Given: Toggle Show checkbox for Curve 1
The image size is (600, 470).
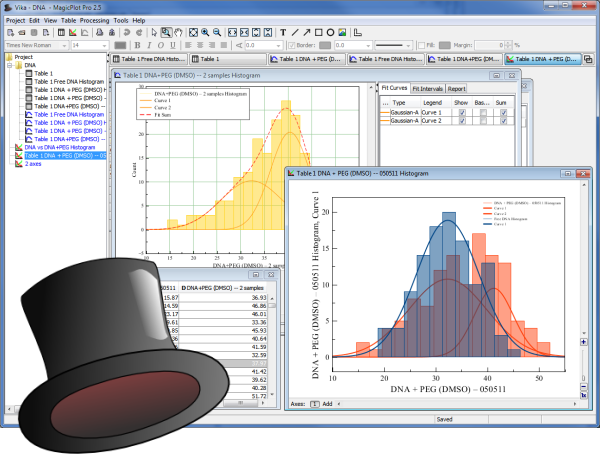Looking at the screenshot, I should tap(462, 113).
